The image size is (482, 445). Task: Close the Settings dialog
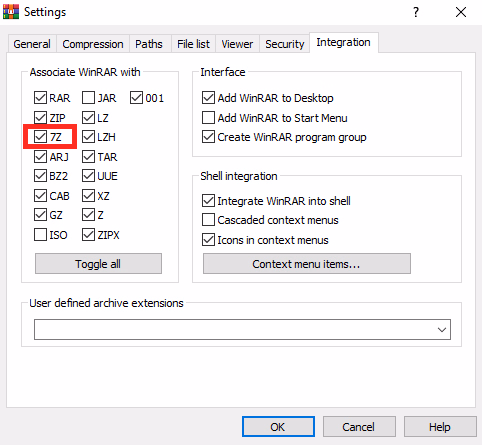pos(461,12)
